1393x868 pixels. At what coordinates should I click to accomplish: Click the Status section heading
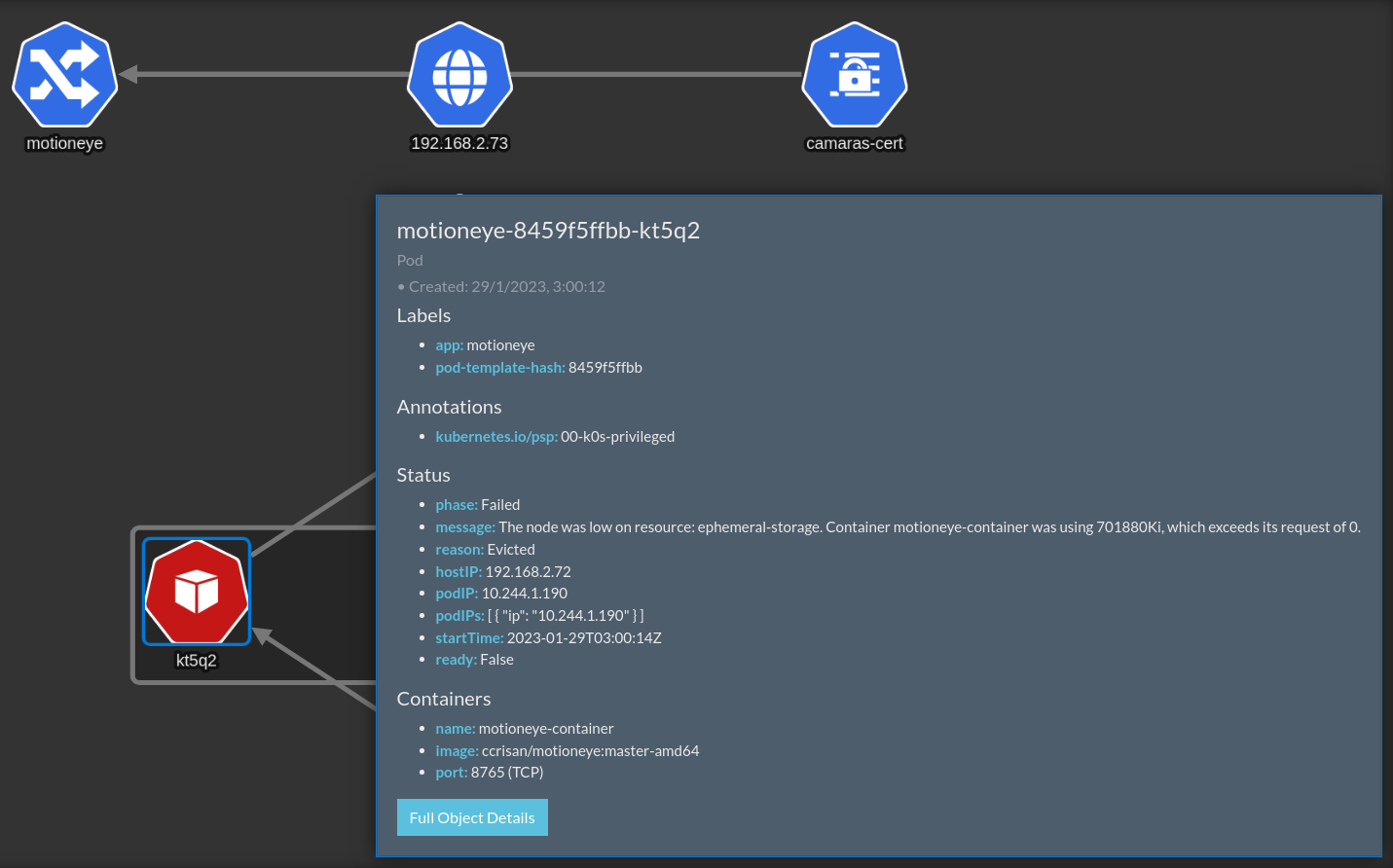coord(423,475)
